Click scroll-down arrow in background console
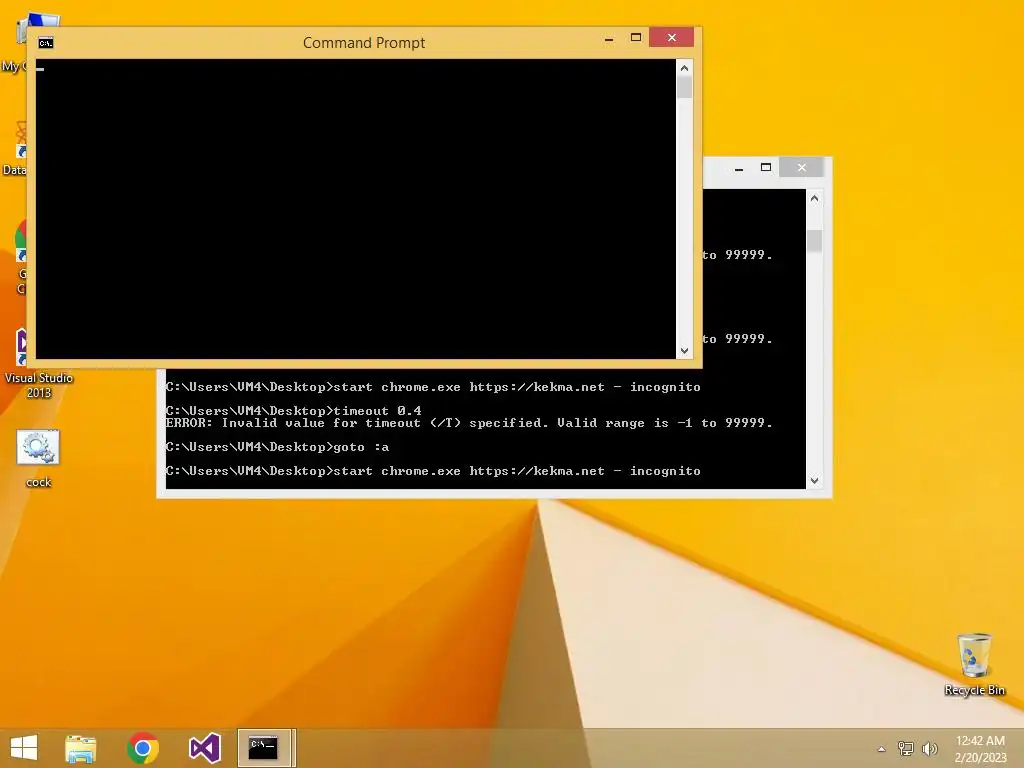 point(814,481)
